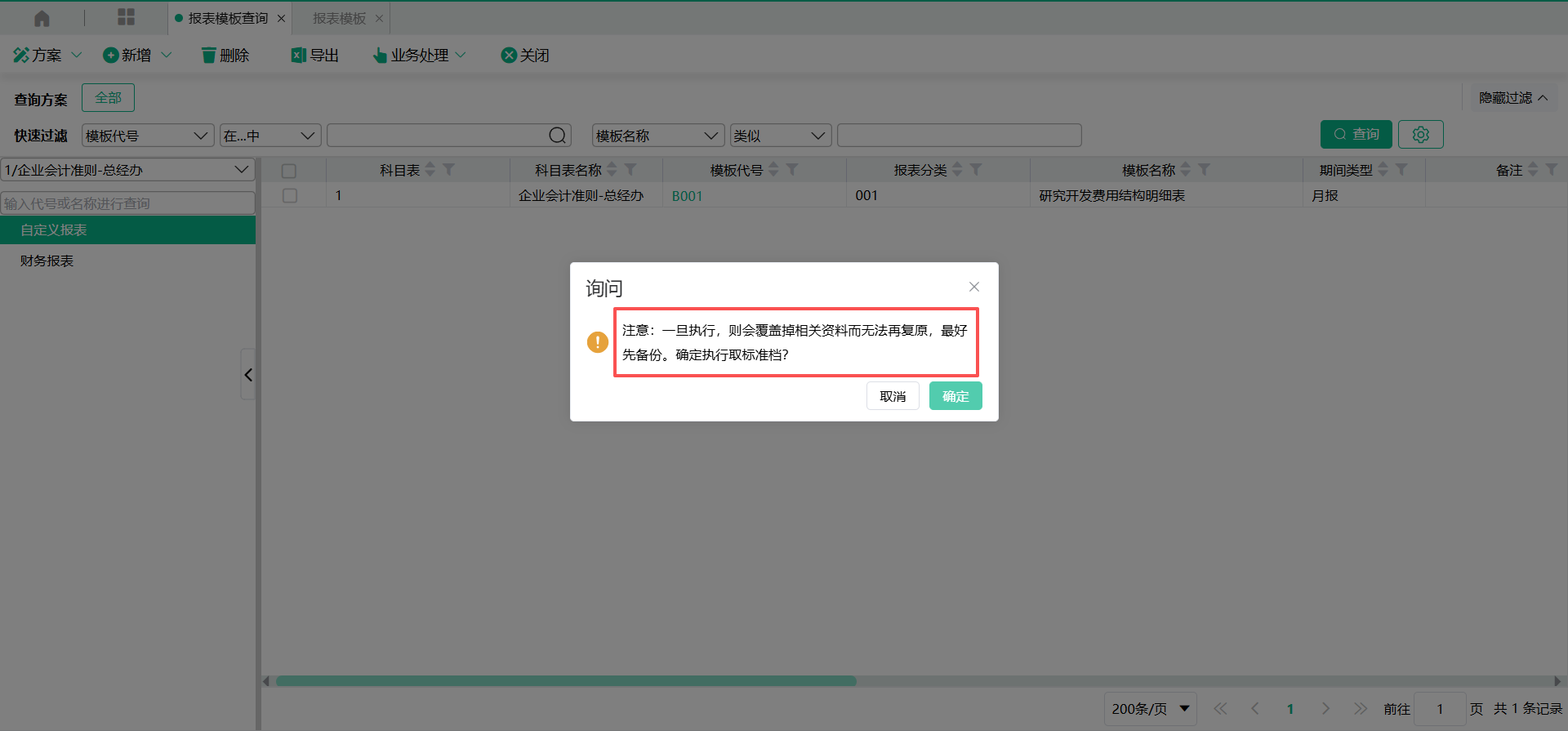
Task: Click the 删除 trash icon
Action: click(209, 55)
